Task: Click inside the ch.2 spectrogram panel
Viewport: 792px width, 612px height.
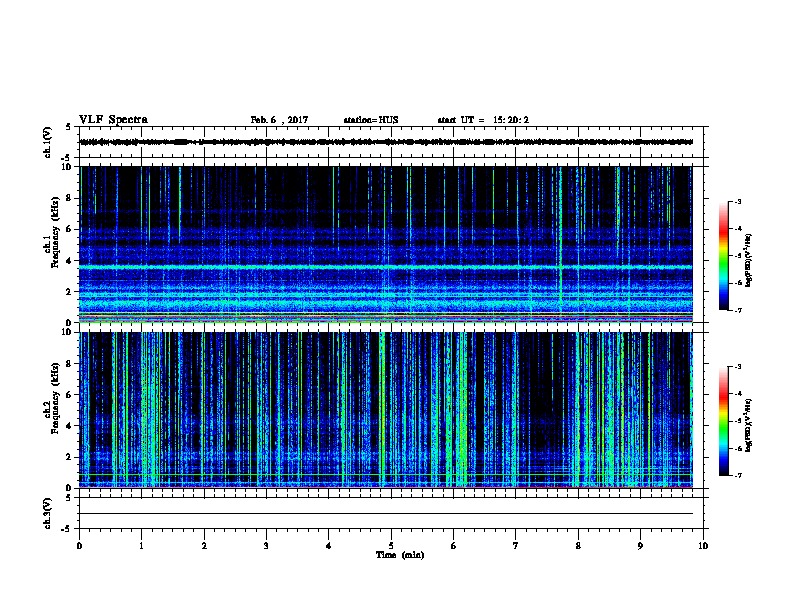Action: coord(386,410)
